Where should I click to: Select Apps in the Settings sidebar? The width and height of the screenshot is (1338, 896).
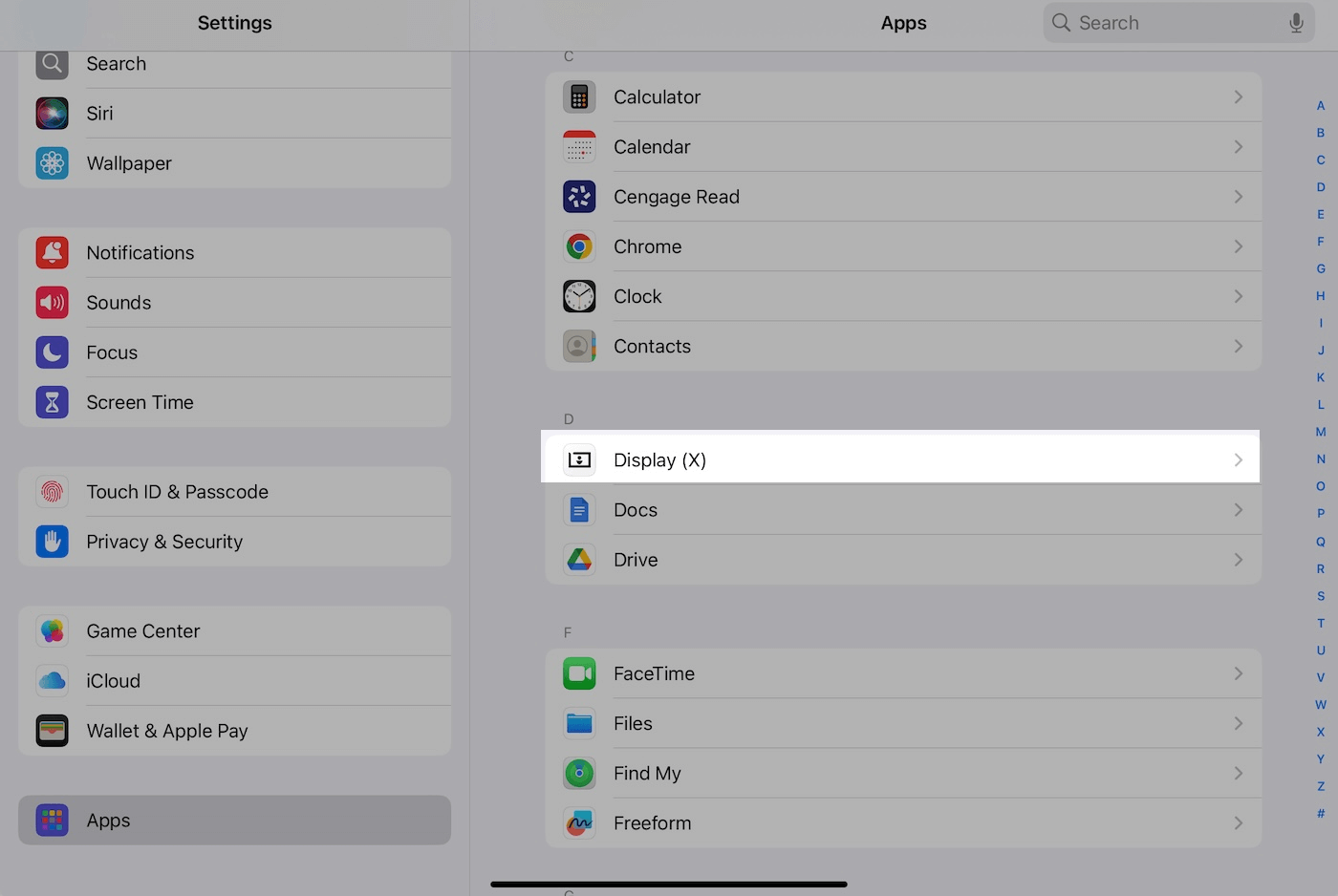[234, 820]
